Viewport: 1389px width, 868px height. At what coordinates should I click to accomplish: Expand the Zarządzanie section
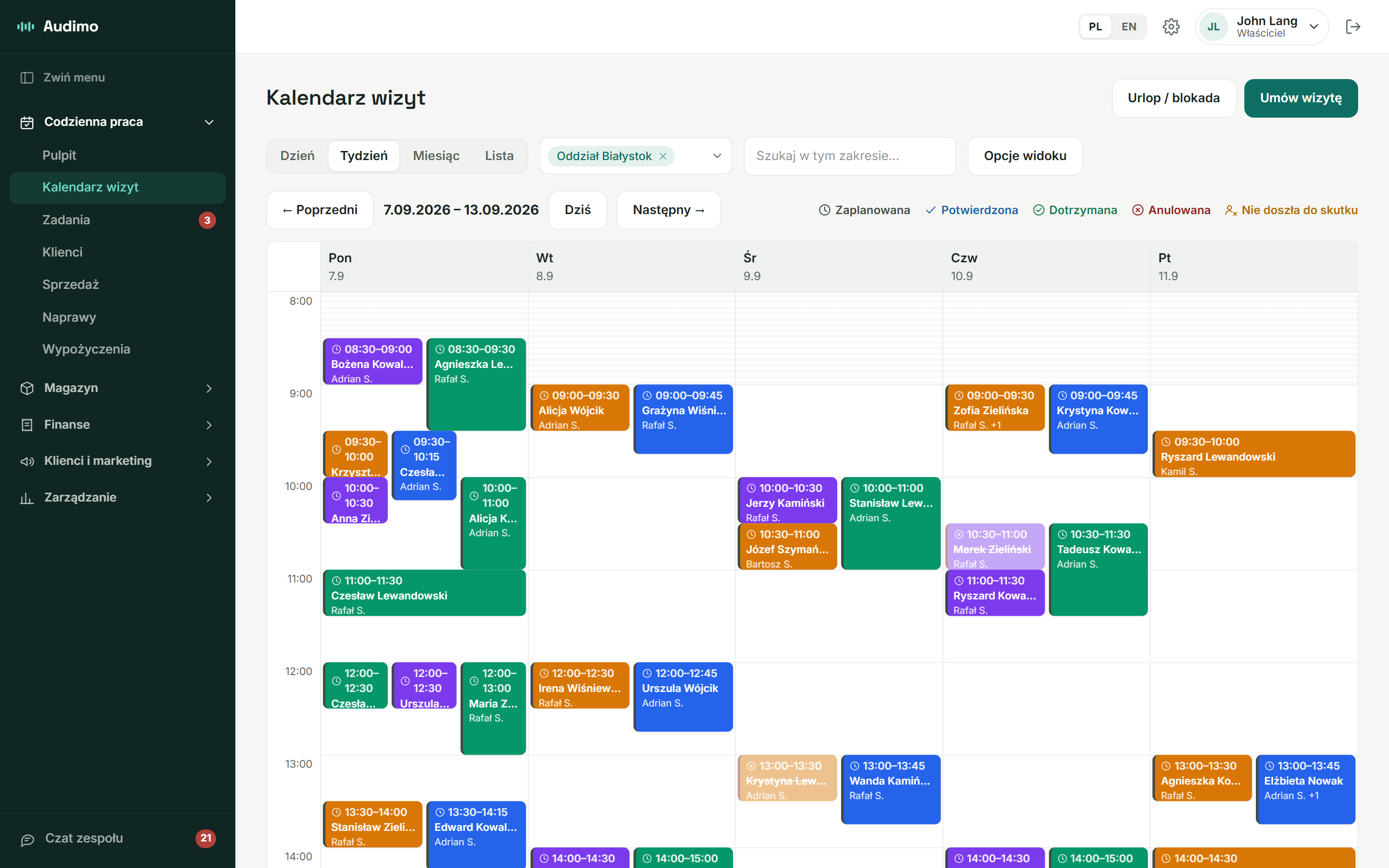209,498
